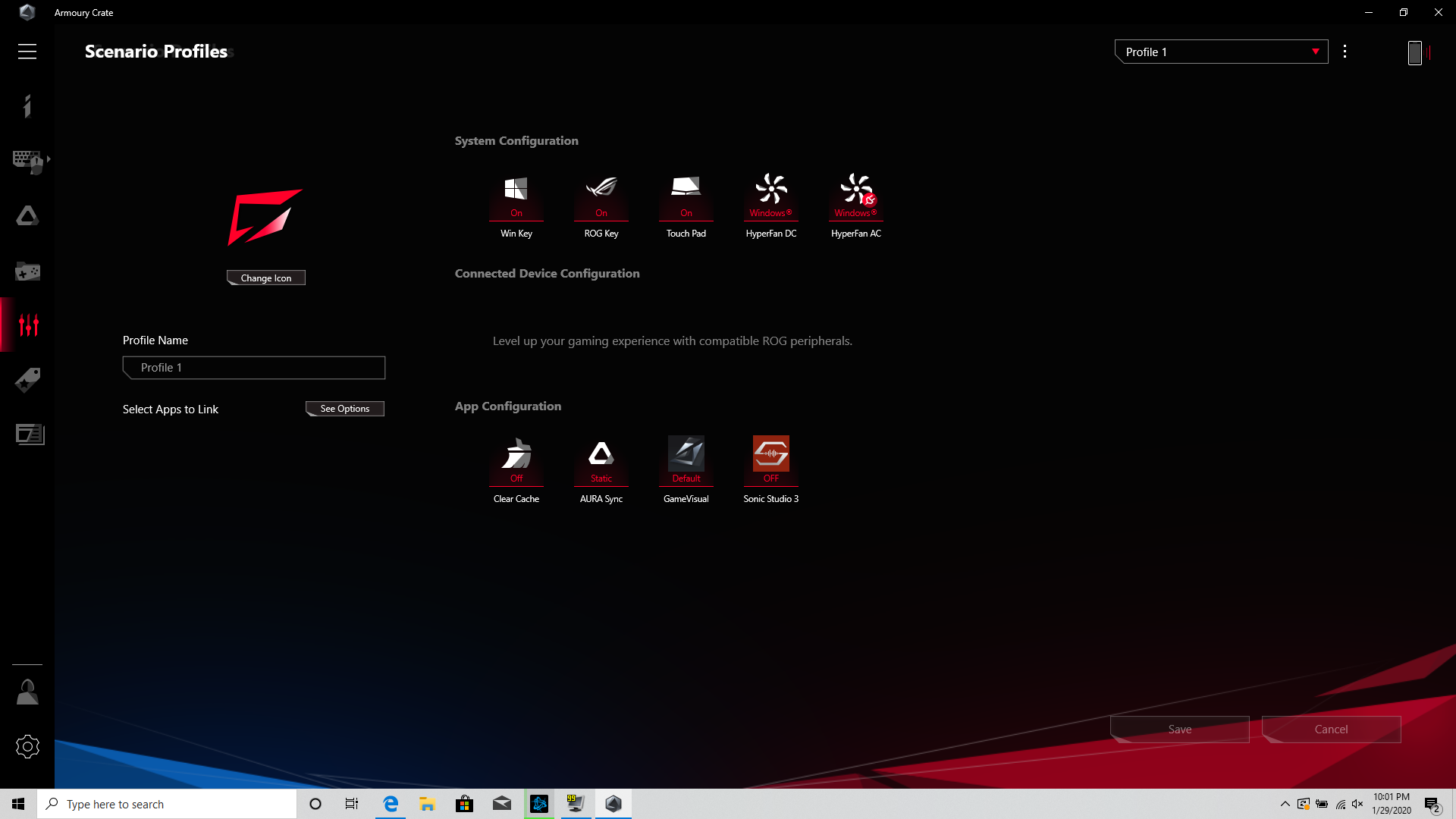The height and width of the screenshot is (819, 1456).
Task: Click the taskbar search box
Action: (167, 804)
